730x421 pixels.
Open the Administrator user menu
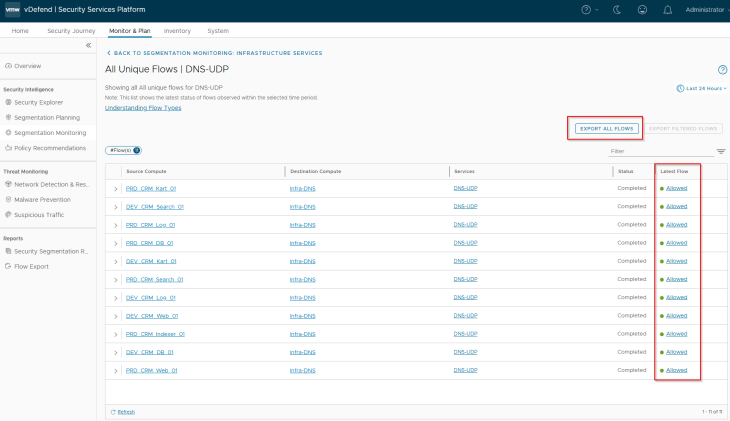[703, 9]
